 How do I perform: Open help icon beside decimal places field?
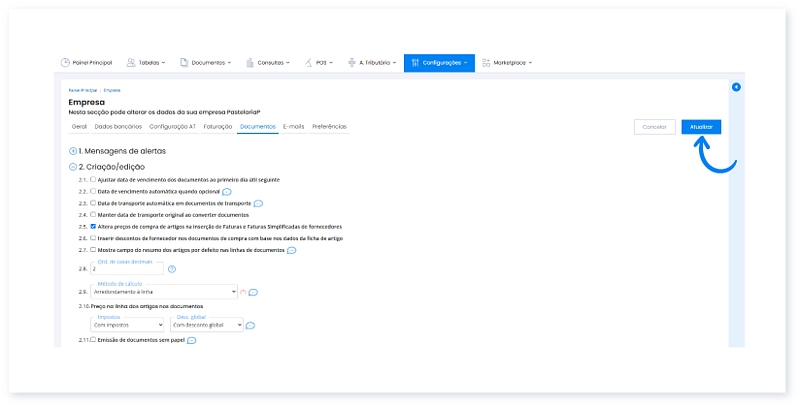click(x=172, y=269)
